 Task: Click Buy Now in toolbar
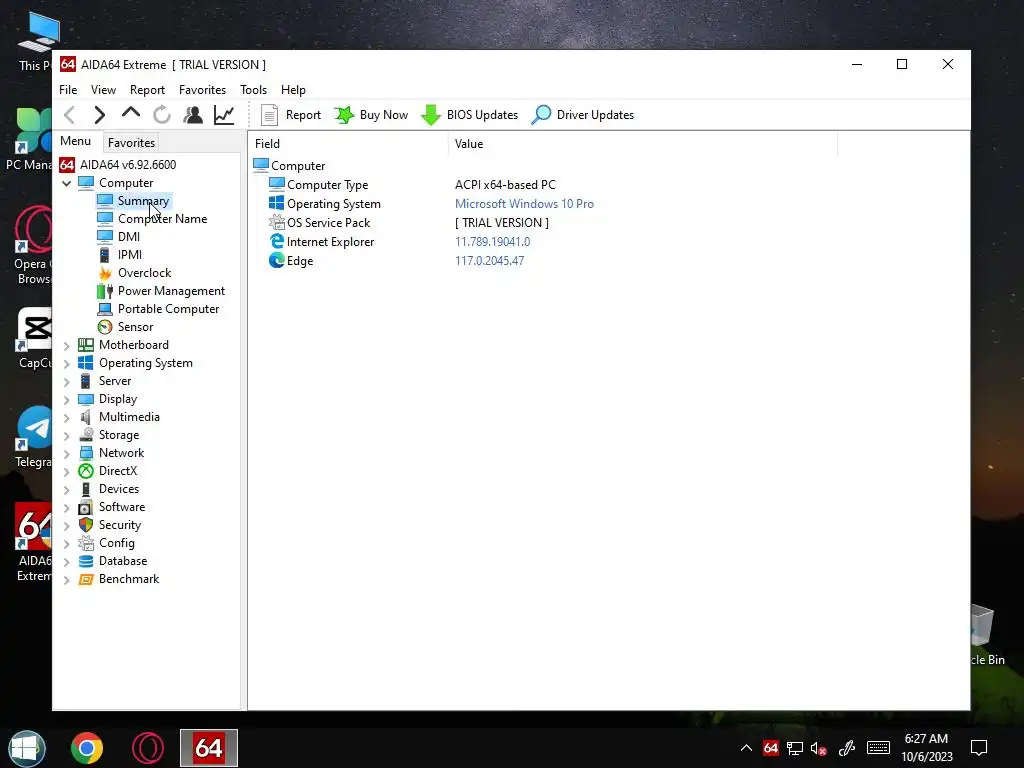pos(372,115)
